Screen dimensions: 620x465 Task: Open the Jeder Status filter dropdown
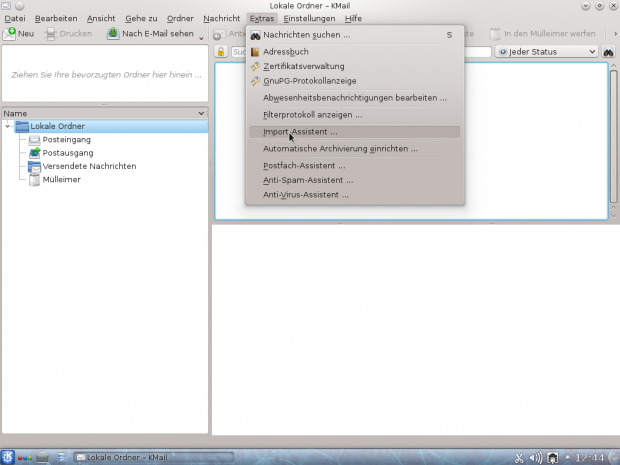pyautogui.click(x=547, y=52)
